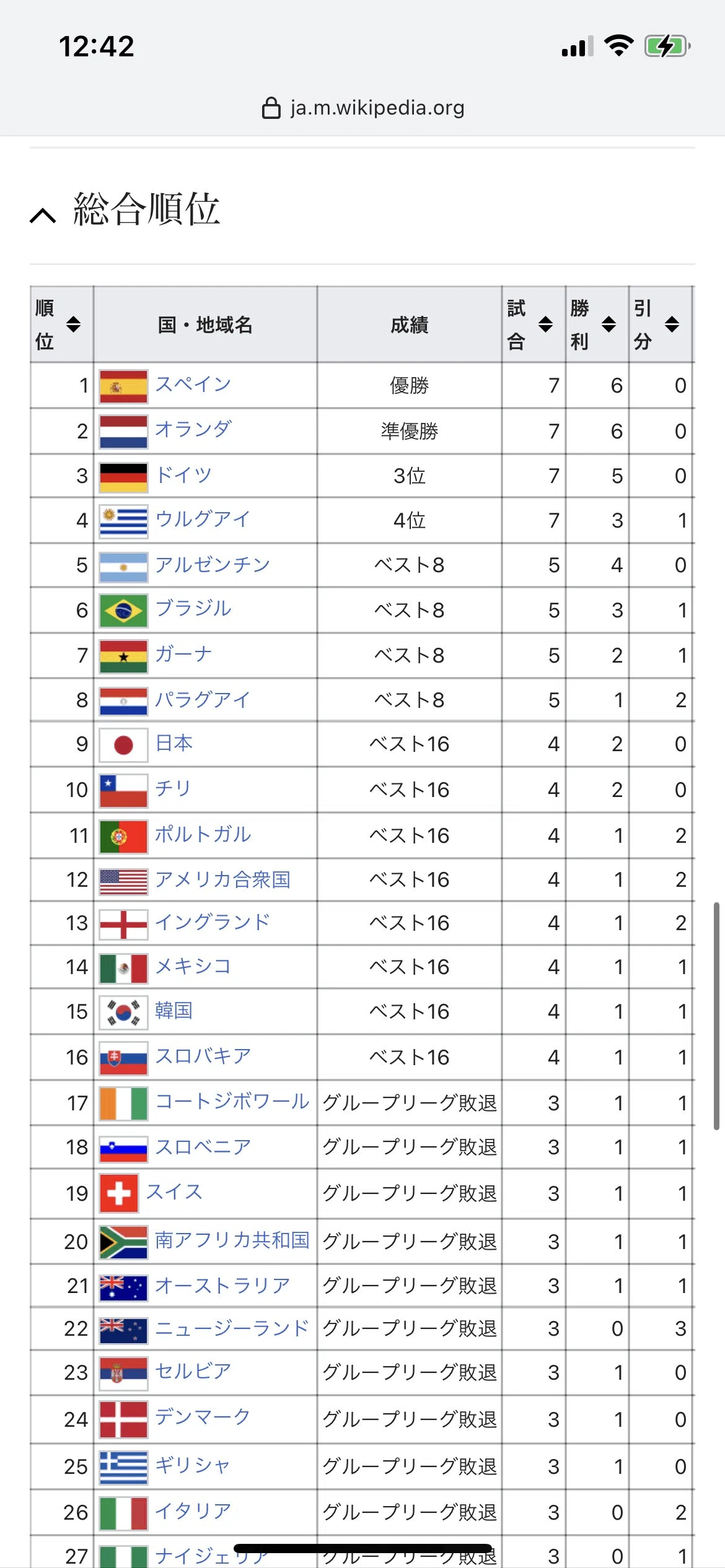725x1568 pixels.
Task: Tap the South Korea flag icon
Action: [123, 1013]
